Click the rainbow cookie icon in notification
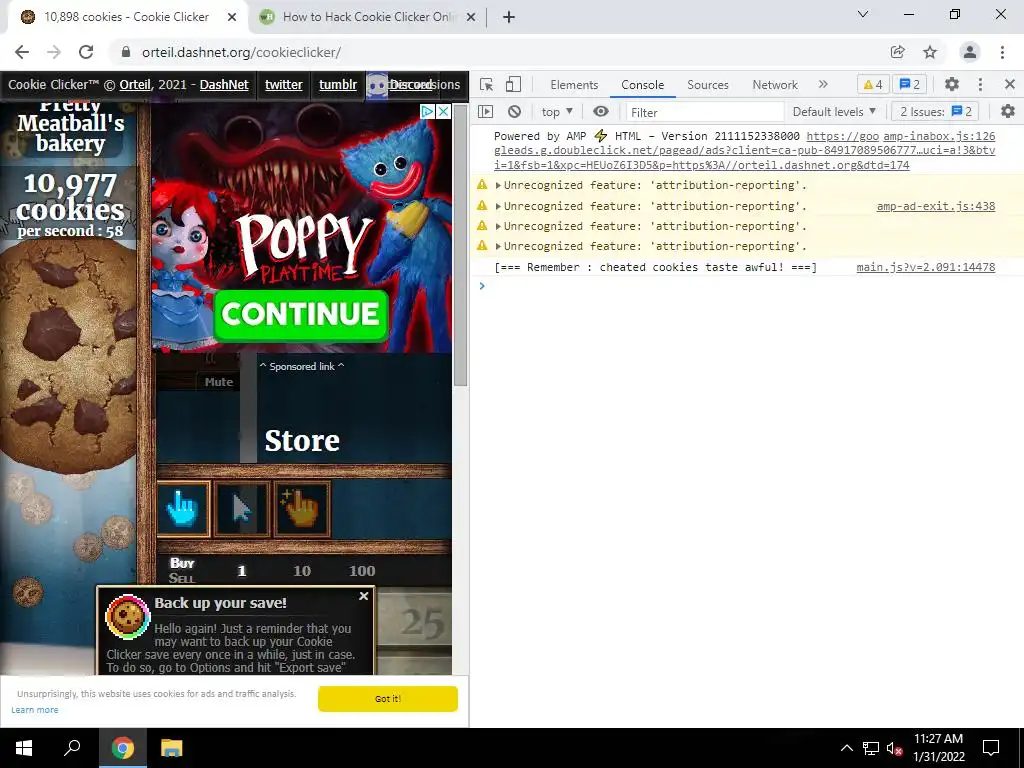 [x=128, y=616]
